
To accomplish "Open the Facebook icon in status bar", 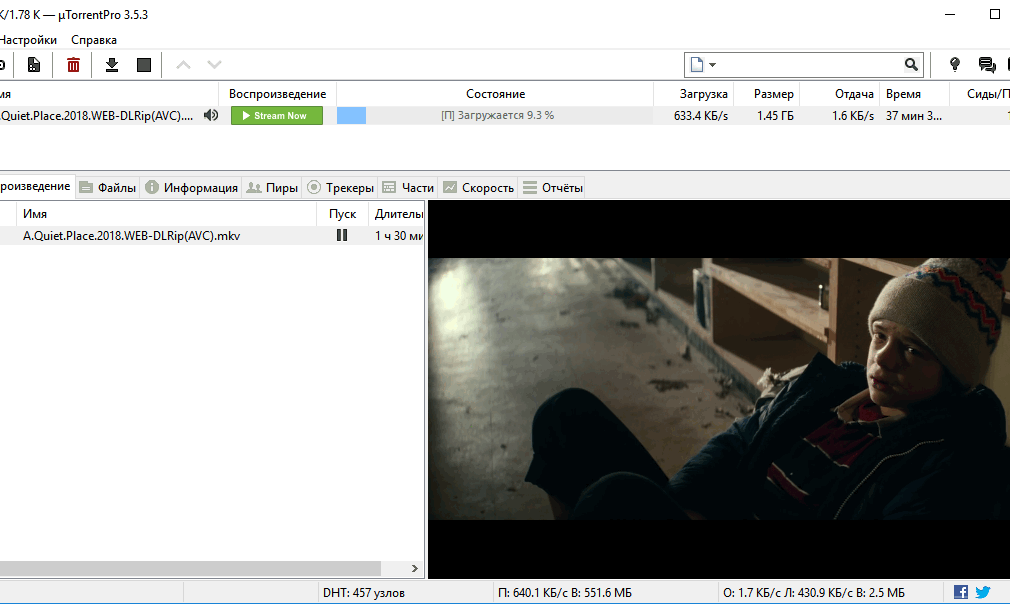I will (x=960, y=592).
